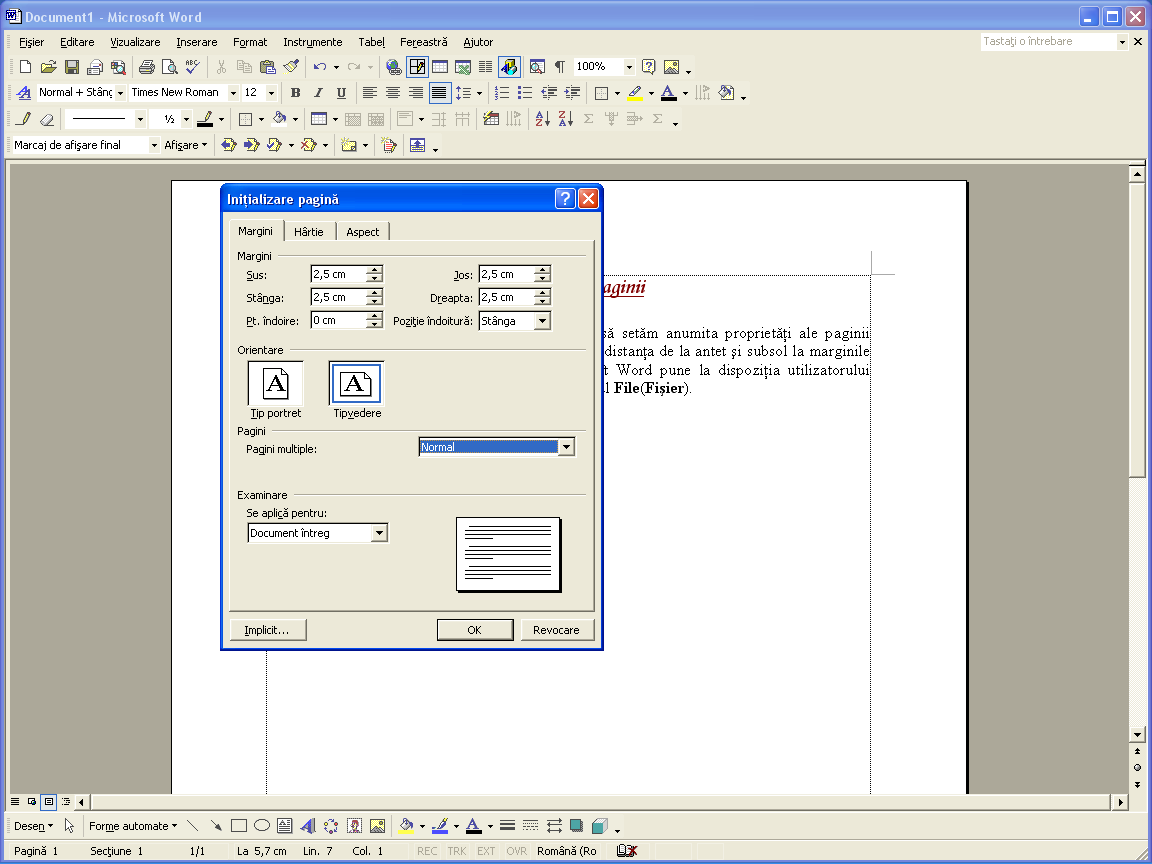Click the Open folder icon
This screenshot has height=864, width=1152.
click(x=48, y=67)
